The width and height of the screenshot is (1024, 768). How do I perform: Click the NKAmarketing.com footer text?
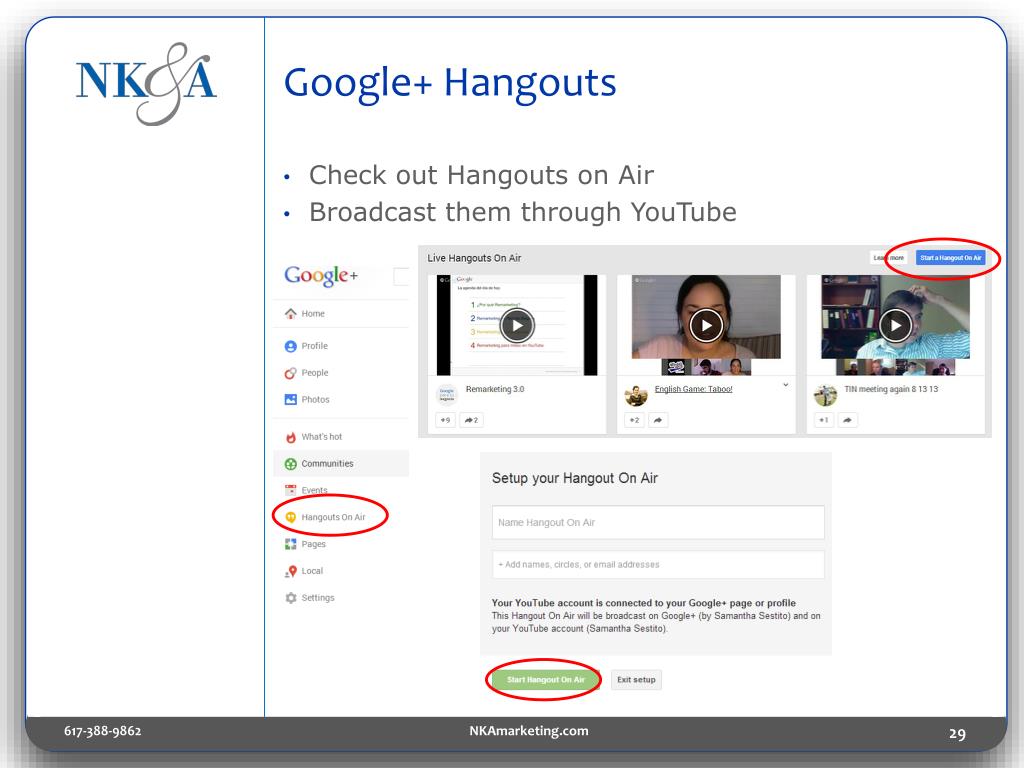tap(529, 731)
